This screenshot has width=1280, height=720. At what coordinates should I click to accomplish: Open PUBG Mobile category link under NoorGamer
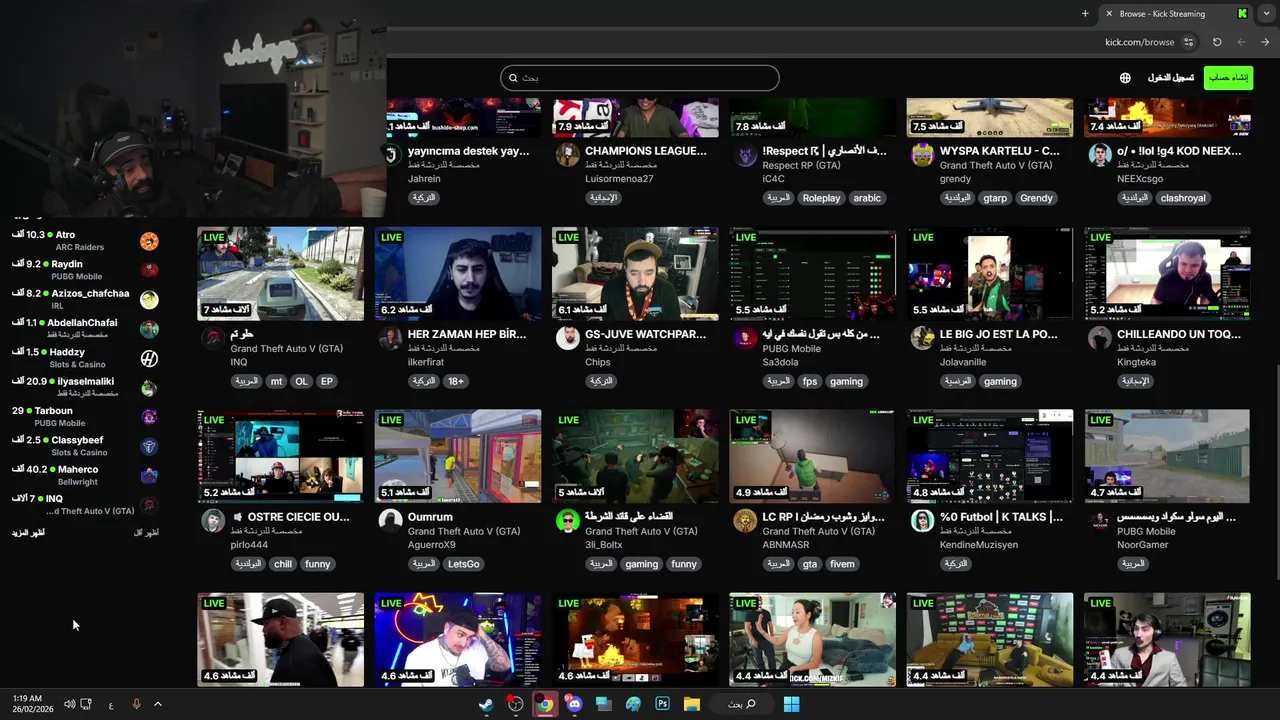pyautogui.click(x=1146, y=531)
